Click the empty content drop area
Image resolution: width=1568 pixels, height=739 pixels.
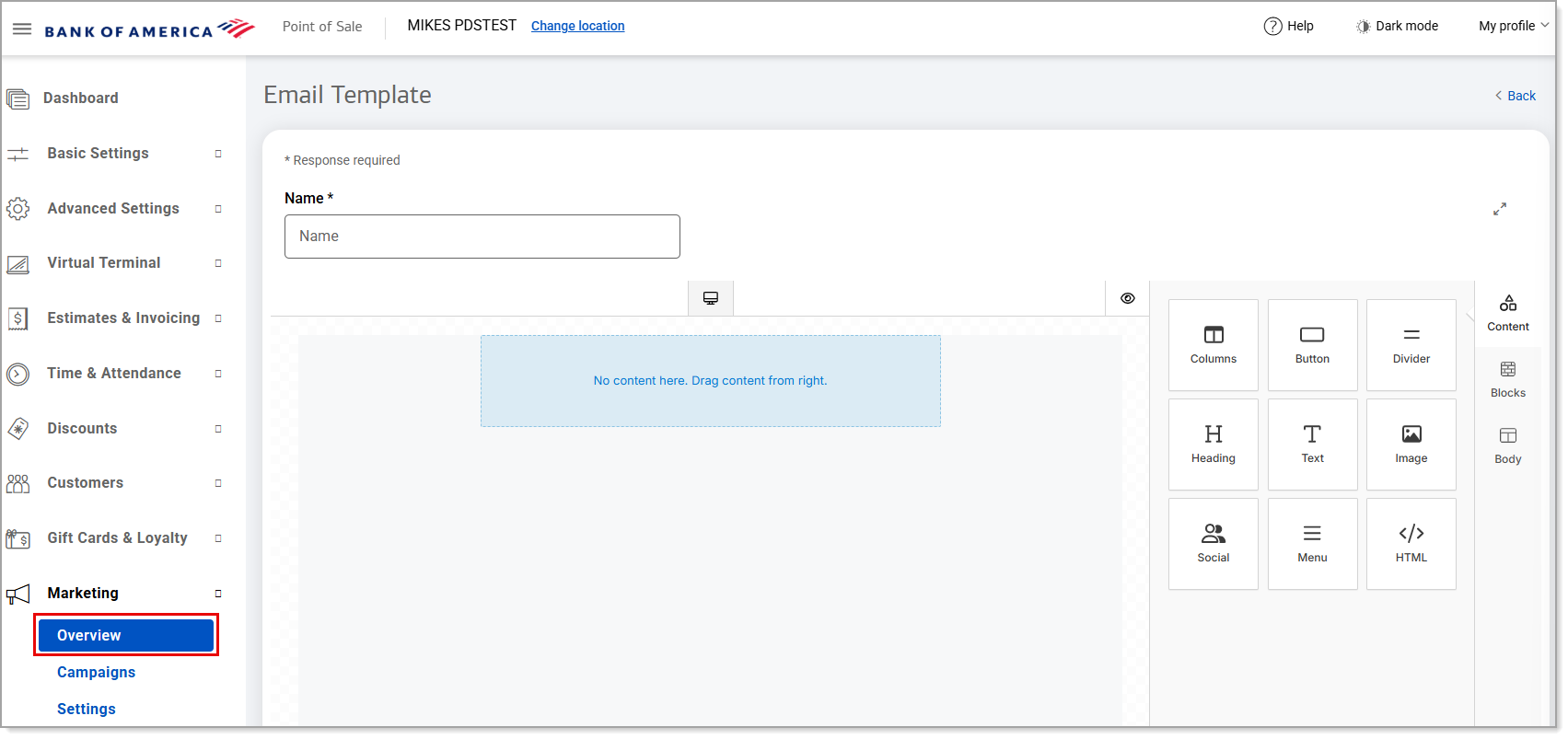(711, 381)
